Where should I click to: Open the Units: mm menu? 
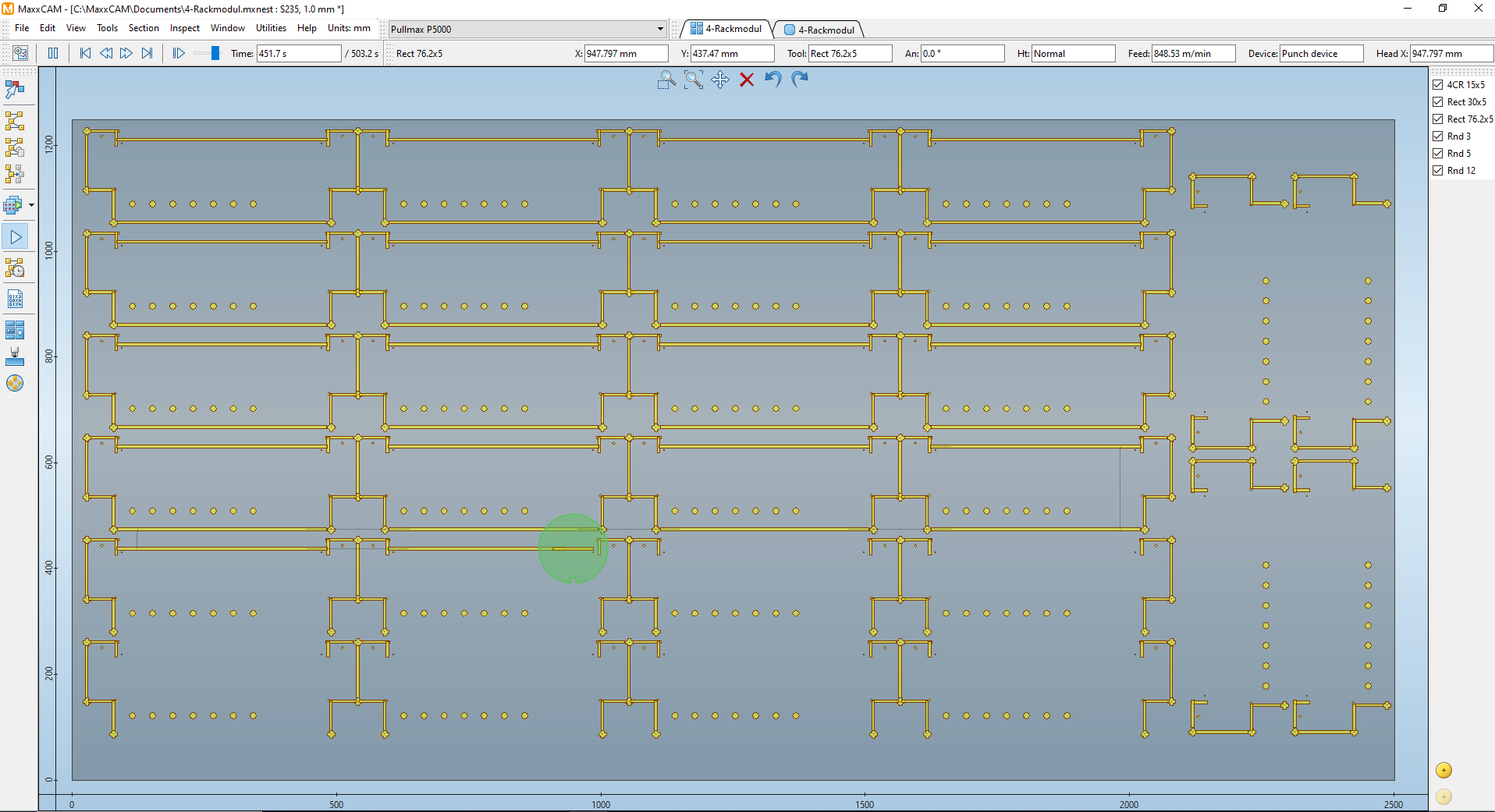[349, 28]
